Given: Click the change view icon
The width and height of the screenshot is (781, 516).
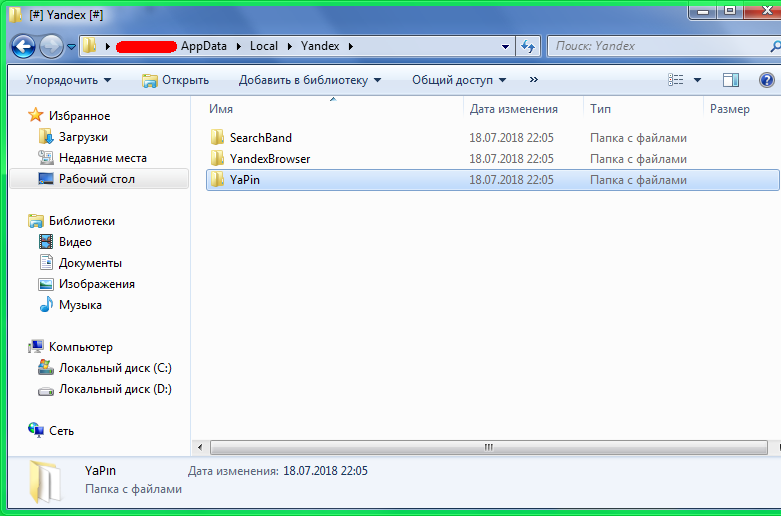Looking at the screenshot, I should (675, 80).
